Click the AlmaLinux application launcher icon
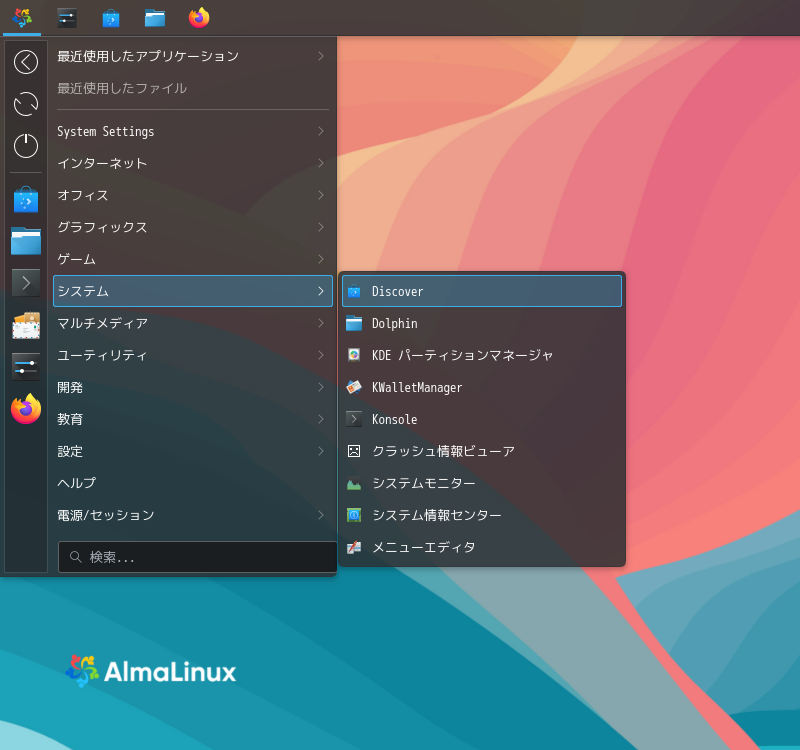The height and width of the screenshot is (750, 800). point(22,17)
